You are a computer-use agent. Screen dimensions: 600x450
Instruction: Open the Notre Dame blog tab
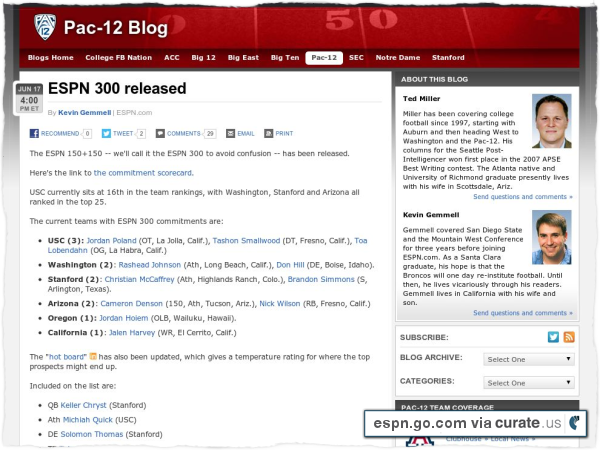[x=398, y=57]
